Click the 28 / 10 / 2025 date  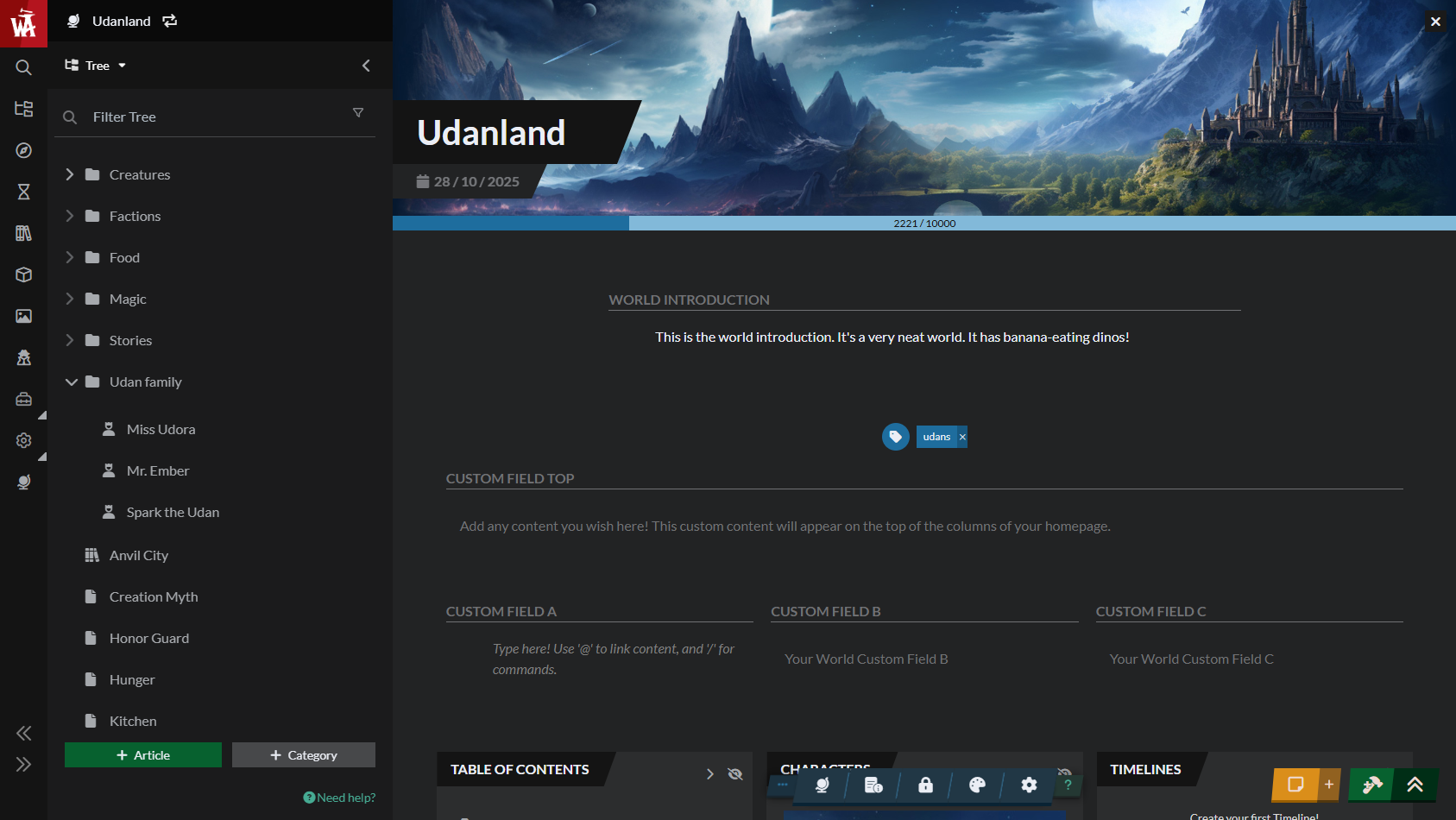pyautogui.click(x=468, y=181)
